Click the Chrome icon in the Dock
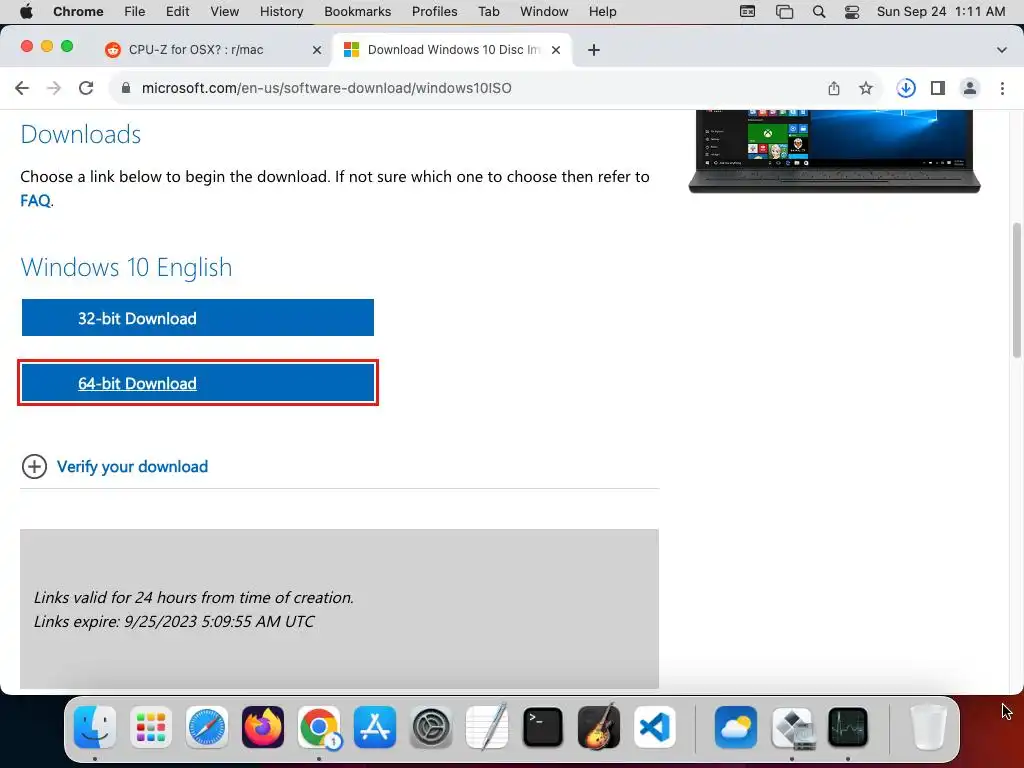This screenshot has width=1024, height=768. pyautogui.click(x=319, y=727)
